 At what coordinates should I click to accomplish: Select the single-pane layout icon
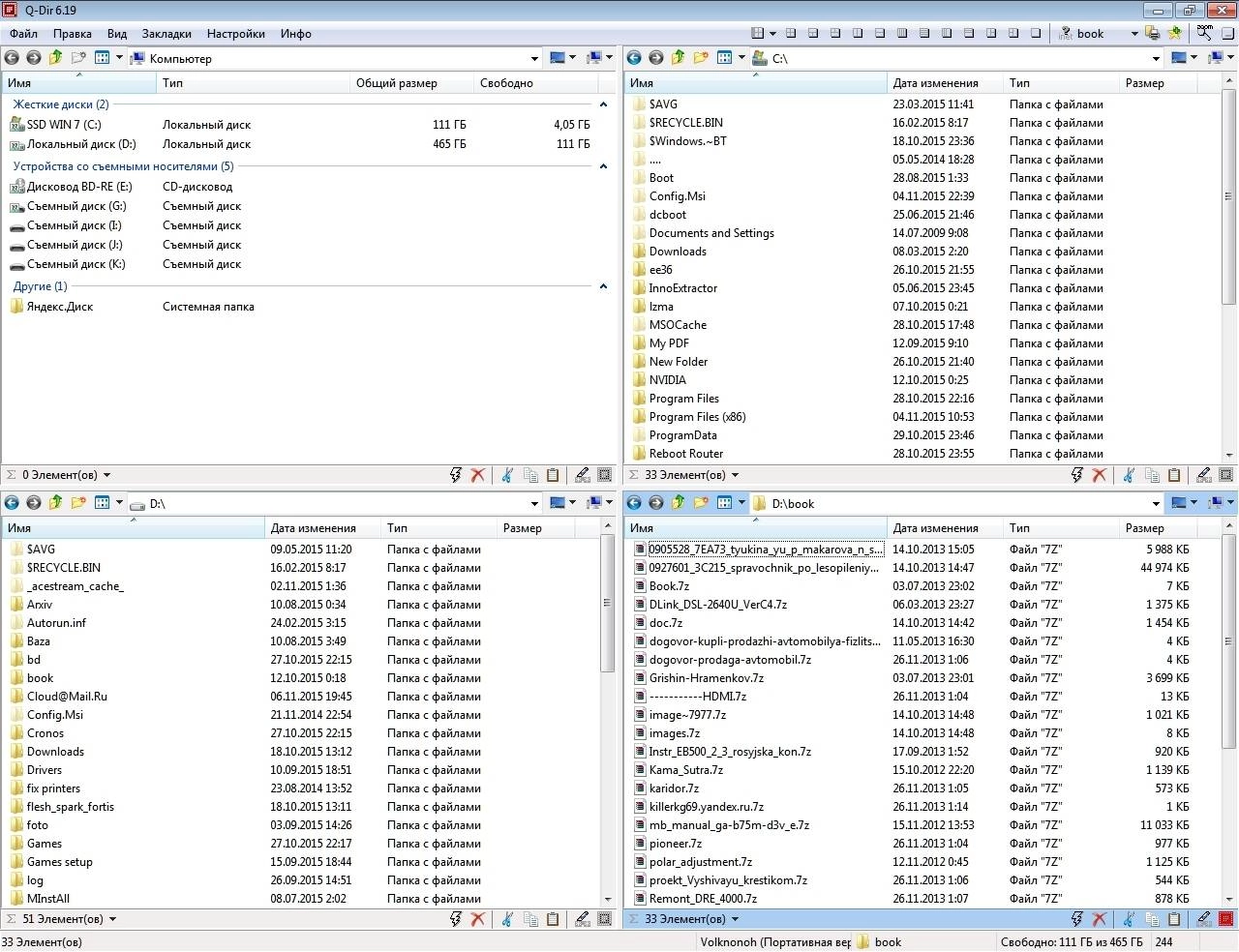tap(1036, 33)
